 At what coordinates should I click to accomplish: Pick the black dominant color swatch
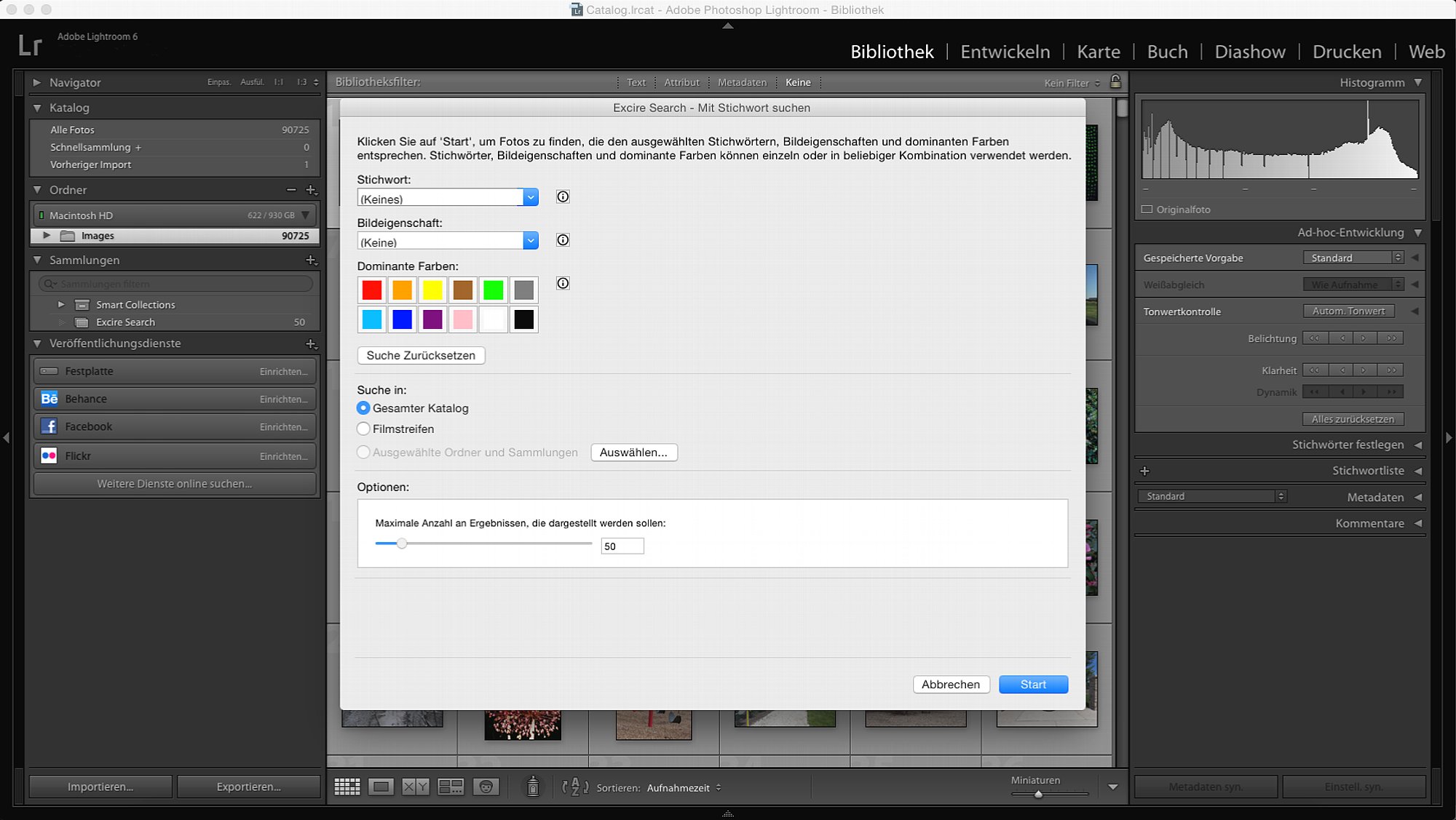pyautogui.click(x=523, y=319)
